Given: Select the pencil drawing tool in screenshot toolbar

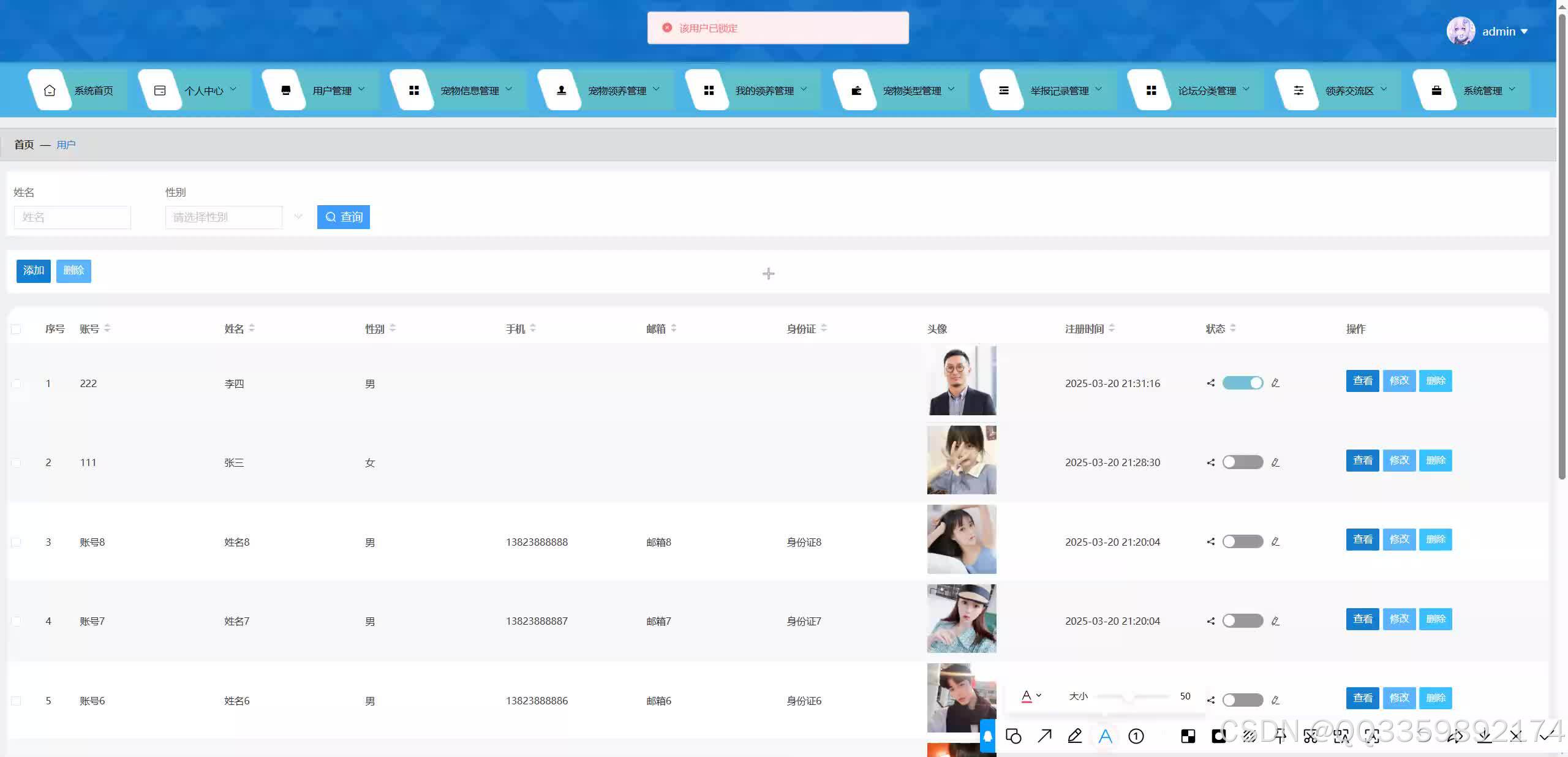Looking at the screenshot, I should [1075, 736].
